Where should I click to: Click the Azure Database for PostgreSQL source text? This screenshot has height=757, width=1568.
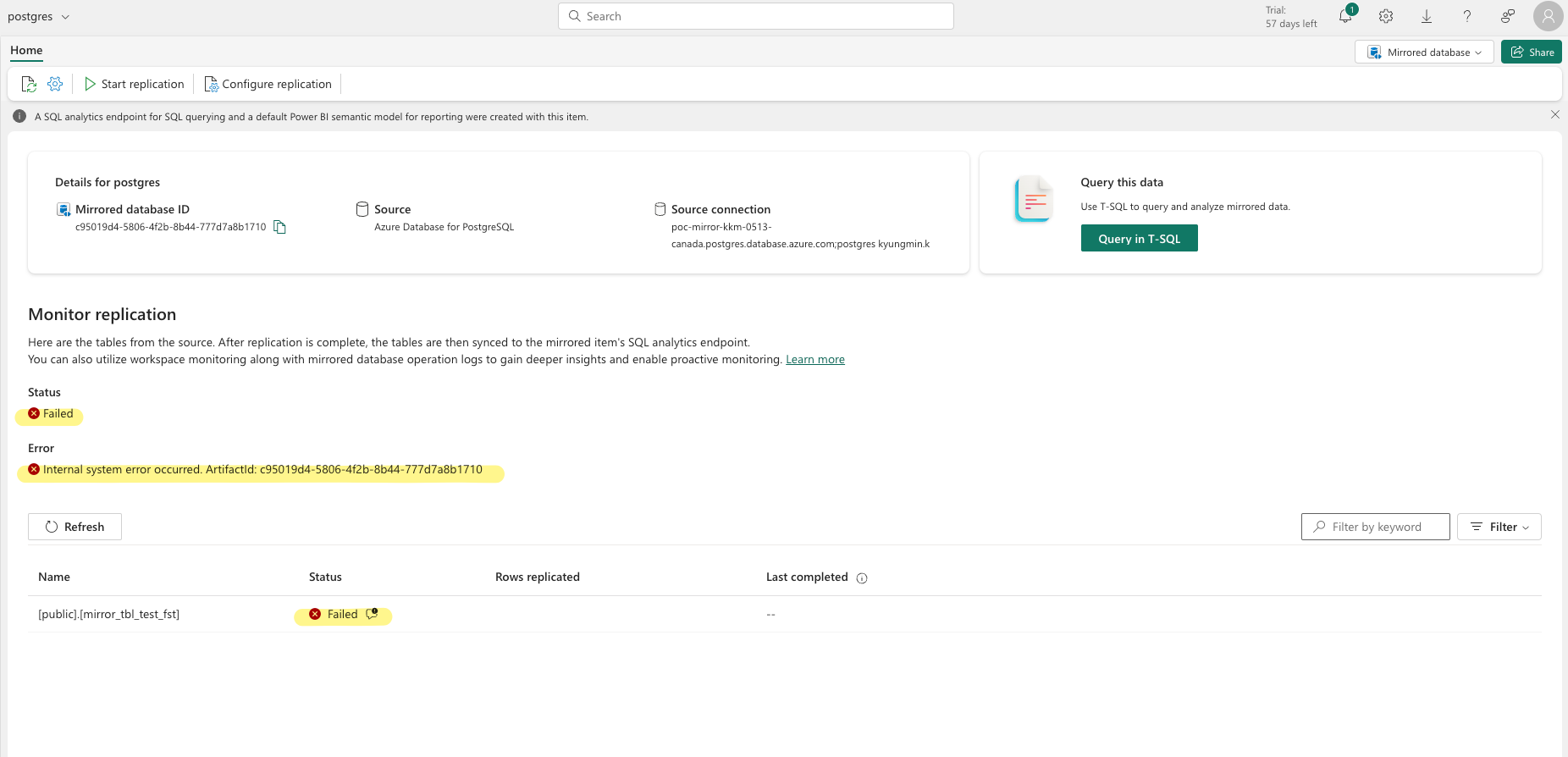pos(444,227)
